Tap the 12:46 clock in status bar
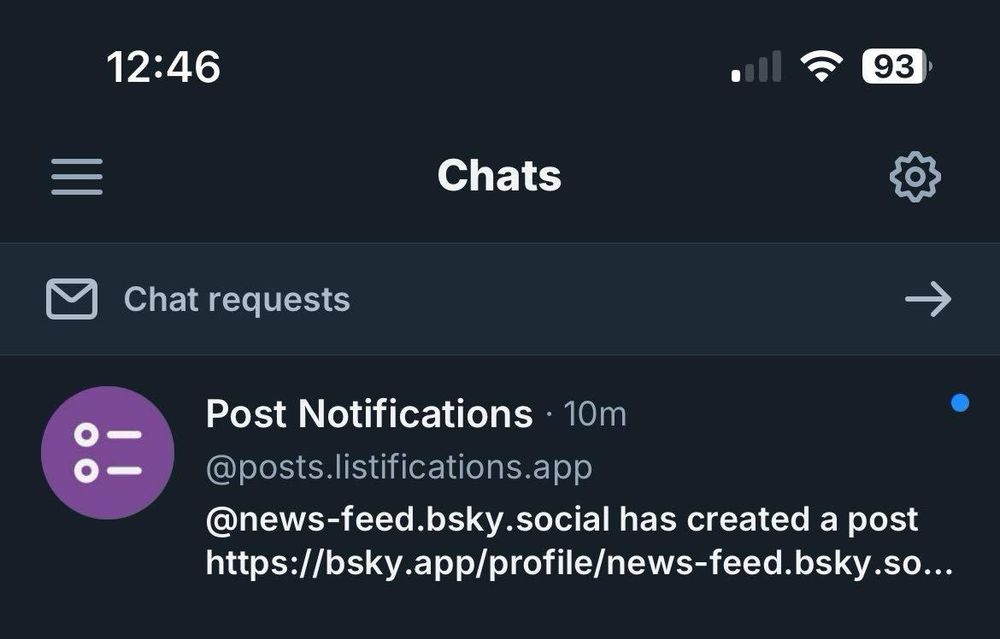This screenshot has width=1000, height=639. click(x=163, y=67)
